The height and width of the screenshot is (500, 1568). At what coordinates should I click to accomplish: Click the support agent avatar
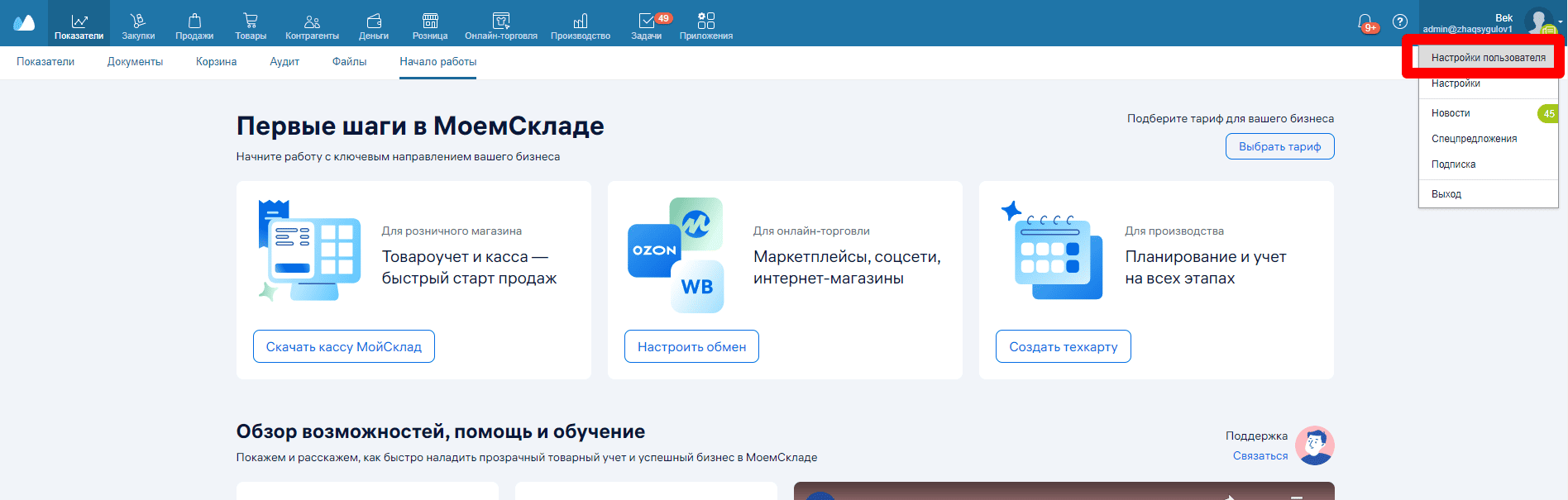pyautogui.click(x=1314, y=445)
